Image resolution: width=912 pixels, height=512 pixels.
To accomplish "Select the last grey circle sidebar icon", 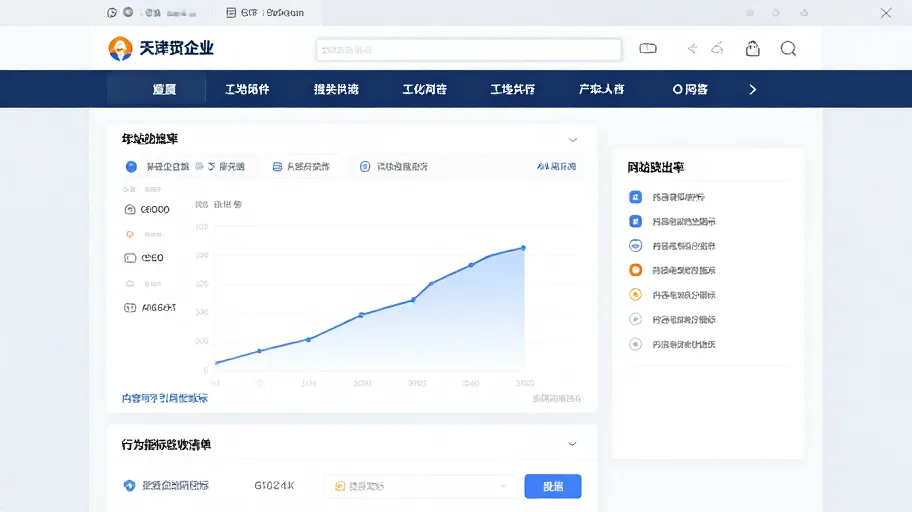I will (x=636, y=344).
